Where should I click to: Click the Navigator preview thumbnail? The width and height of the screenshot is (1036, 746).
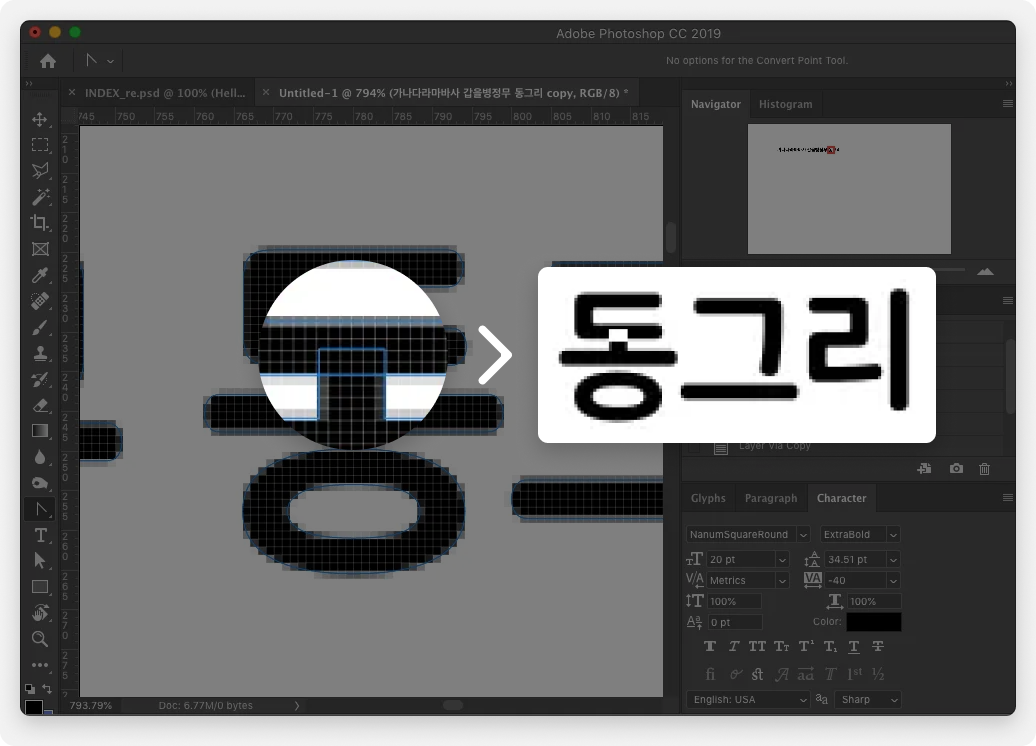tap(849, 189)
